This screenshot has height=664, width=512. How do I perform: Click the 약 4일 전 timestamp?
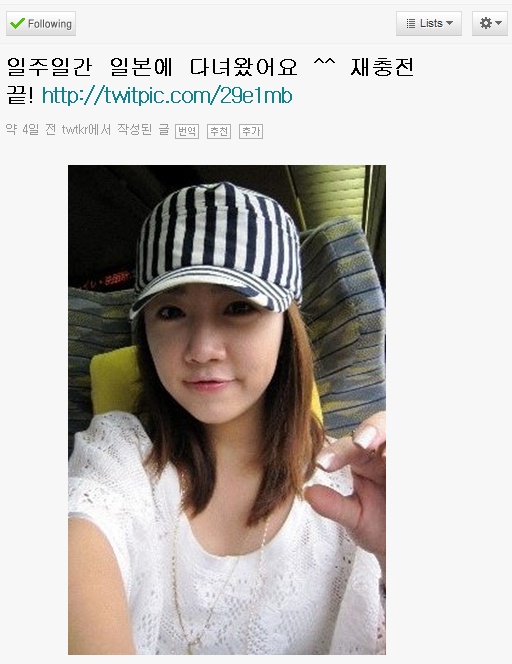(x=30, y=130)
